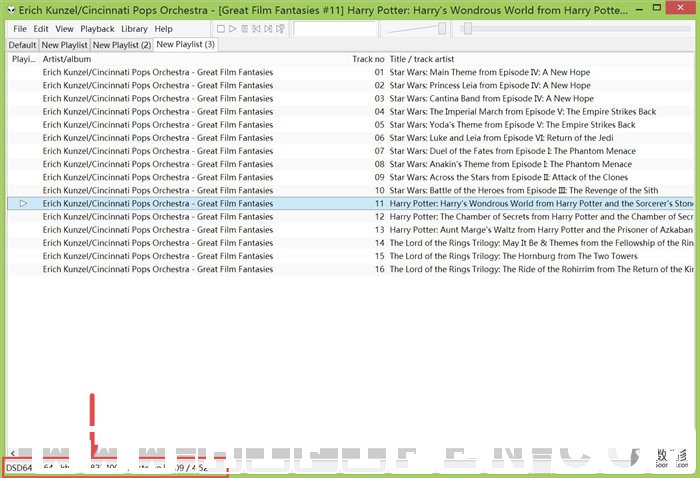Open the View menu
Screen dimensions: 700x478
64,29
